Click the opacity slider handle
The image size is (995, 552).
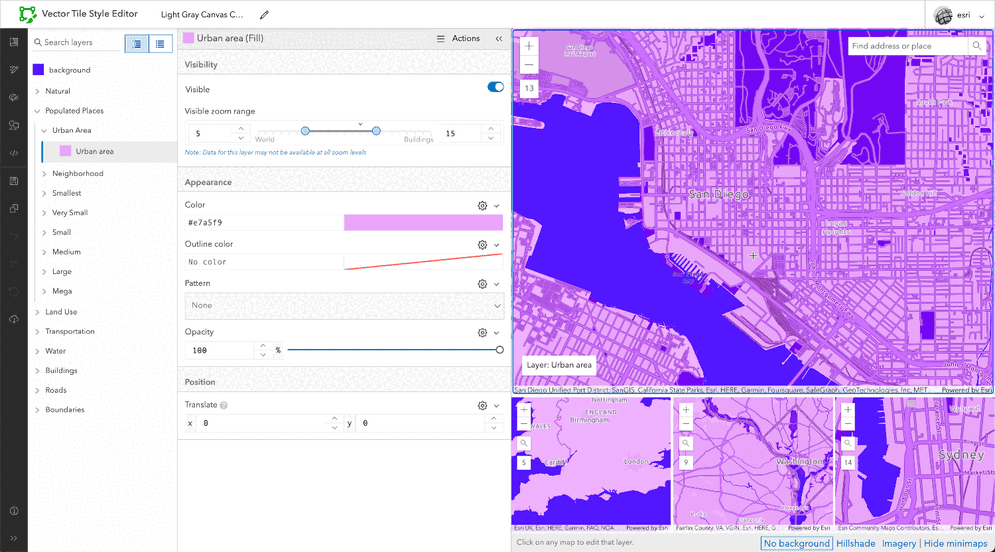coord(499,350)
